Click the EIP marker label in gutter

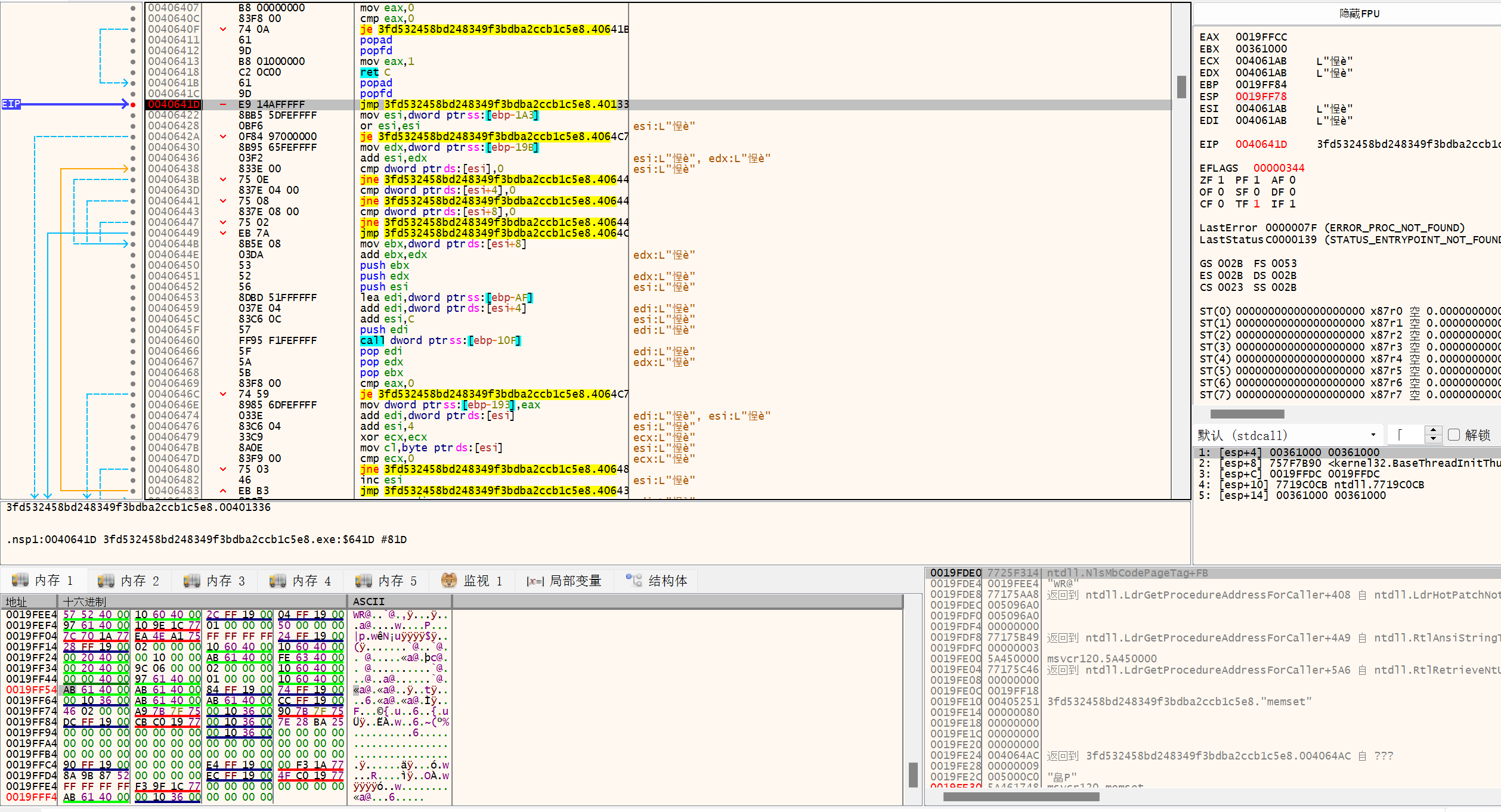click(x=11, y=104)
